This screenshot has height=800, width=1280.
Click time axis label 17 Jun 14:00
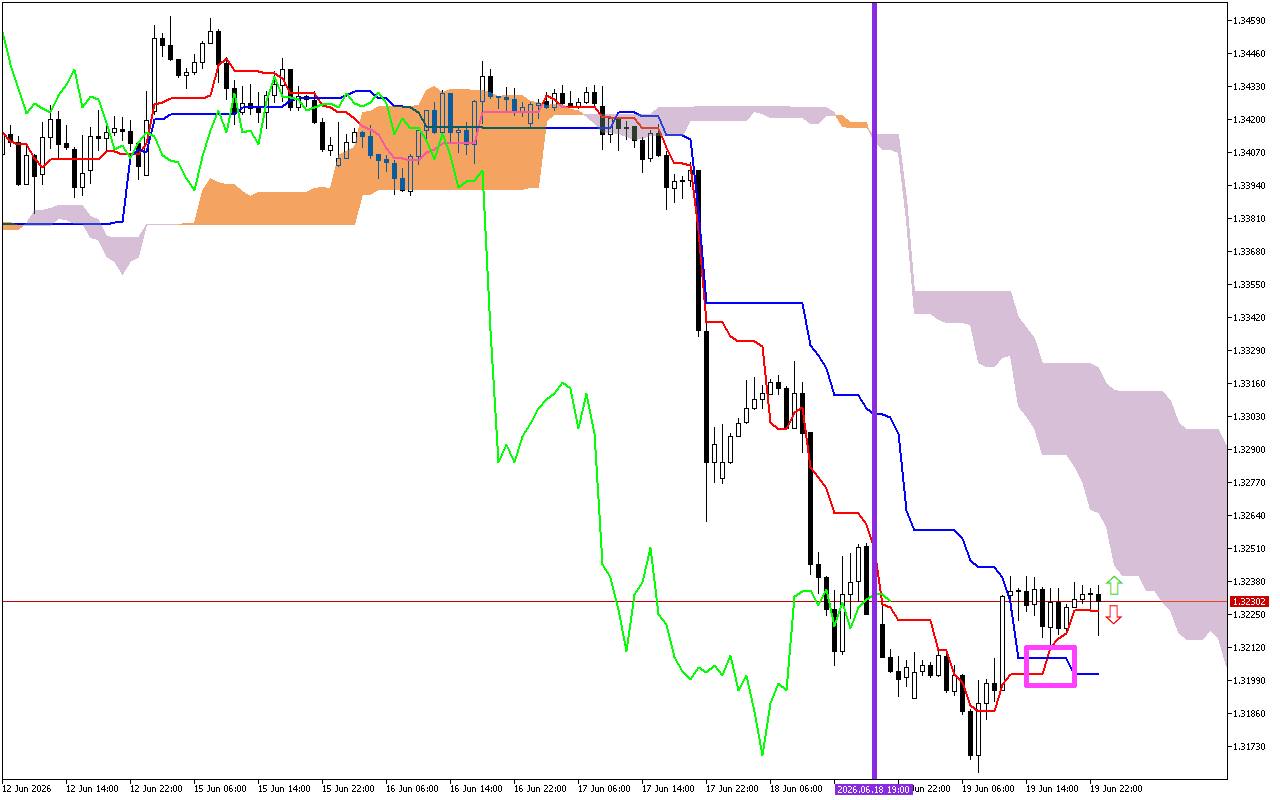(x=667, y=789)
